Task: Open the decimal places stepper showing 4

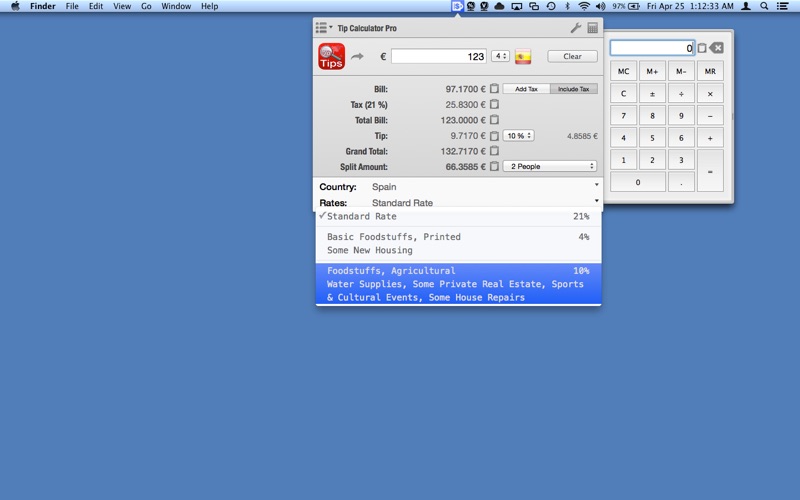Action: click(501, 56)
